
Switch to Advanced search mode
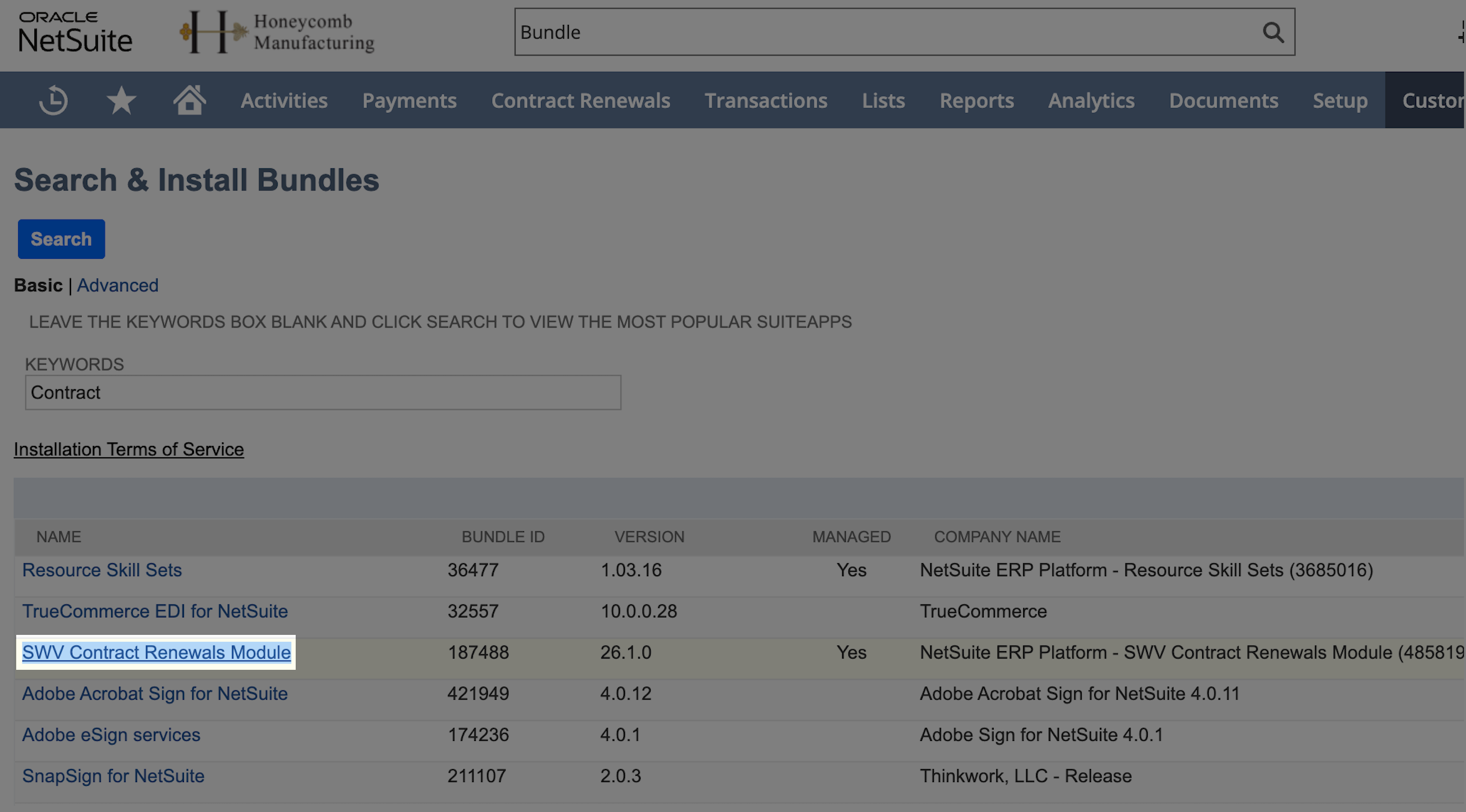[x=118, y=285]
